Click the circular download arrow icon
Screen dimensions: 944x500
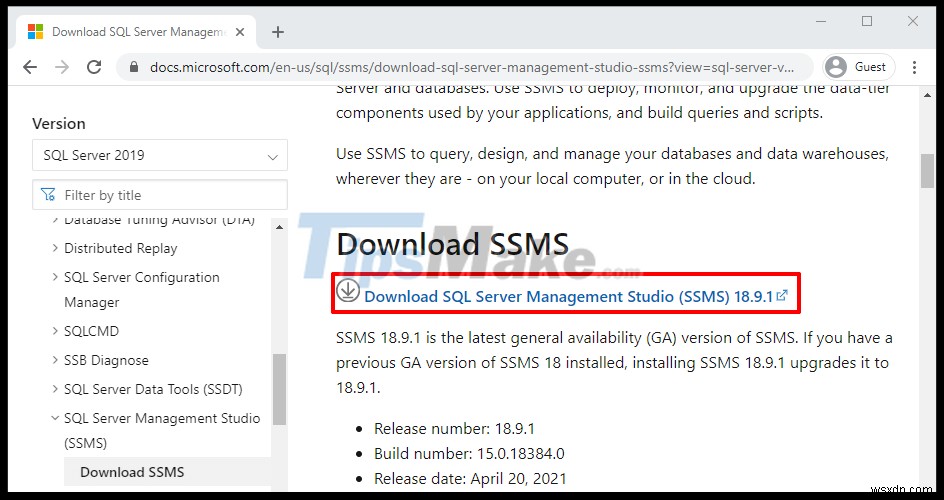(347, 290)
